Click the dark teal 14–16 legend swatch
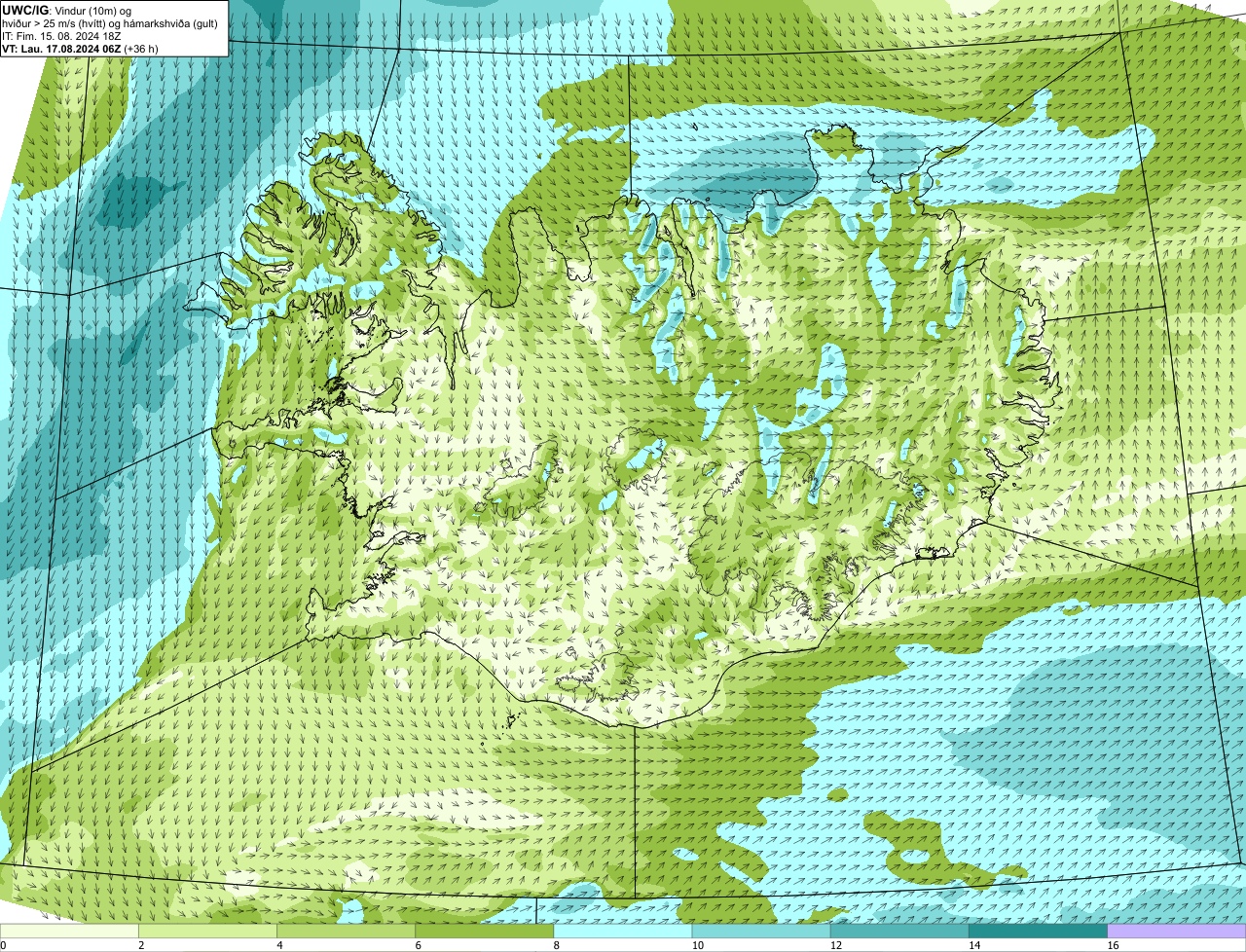The width and height of the screenshot is (1246, 952). pyautogui.click(x=1039, y=932)
